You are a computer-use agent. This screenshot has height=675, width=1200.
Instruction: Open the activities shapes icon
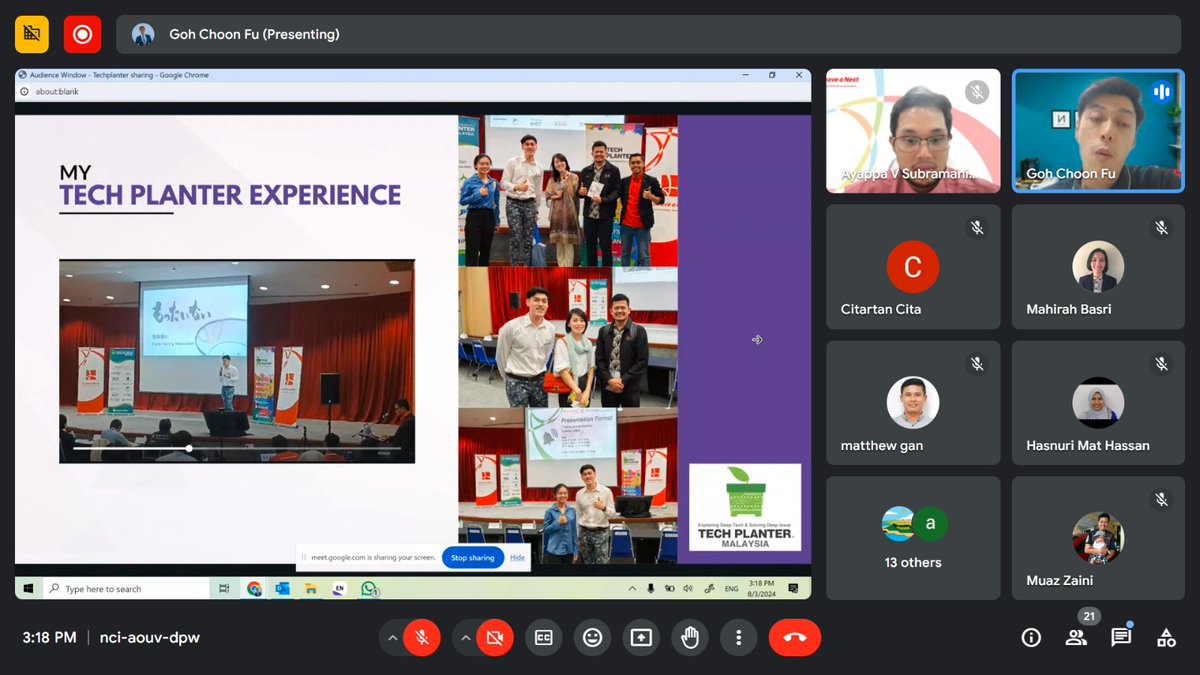click(x=1166, y=637)
